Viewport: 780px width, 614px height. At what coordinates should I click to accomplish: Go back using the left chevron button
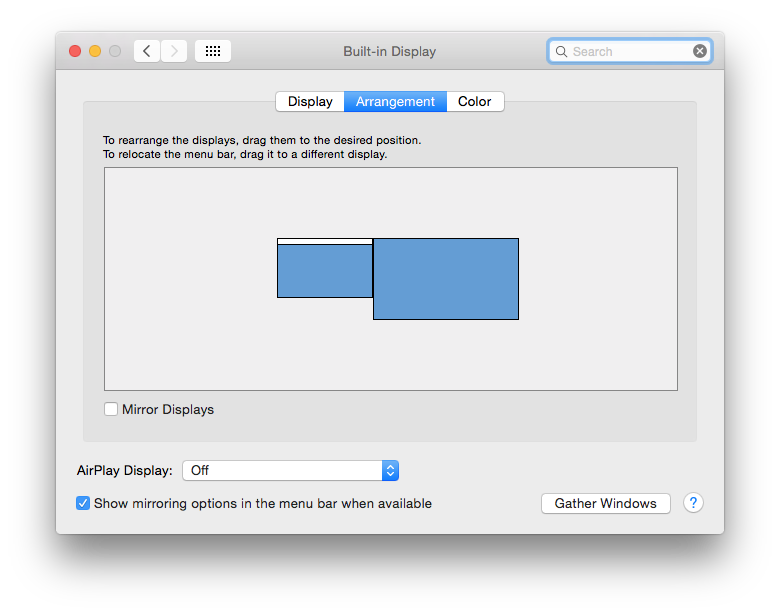(147, 51)
